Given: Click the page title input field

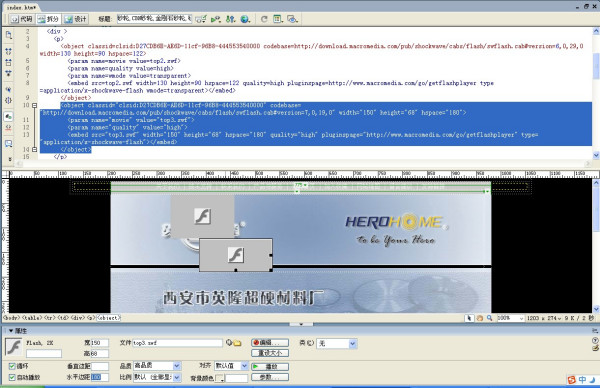Looking at the screenshot, I should click(154, 18).
